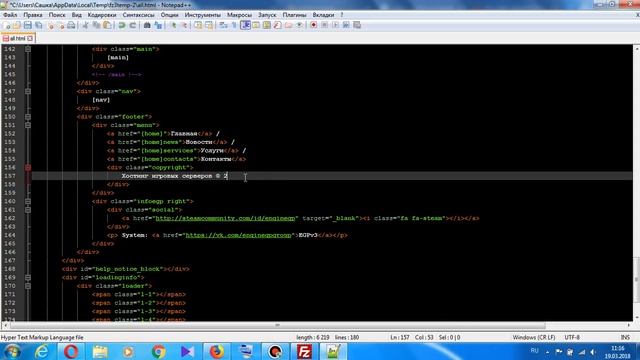640x360 pixels.
Task: Toggle word wrap in toolbar
Action: click(x=223, y=25)
